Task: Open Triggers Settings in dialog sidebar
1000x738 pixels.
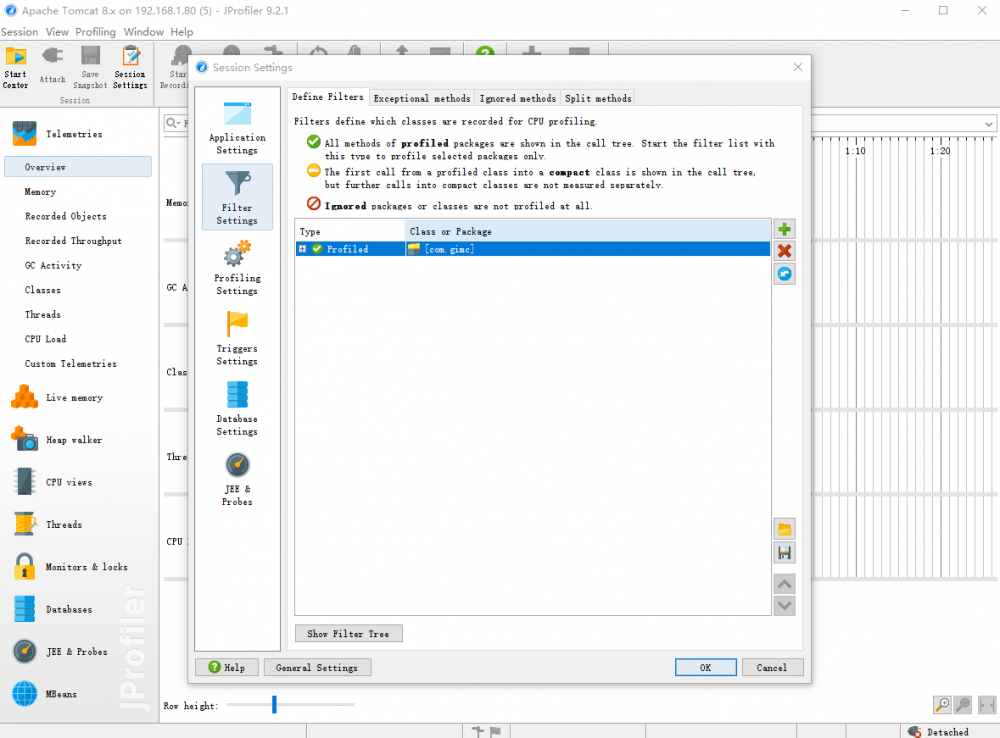Action: (x=237, y=338)
